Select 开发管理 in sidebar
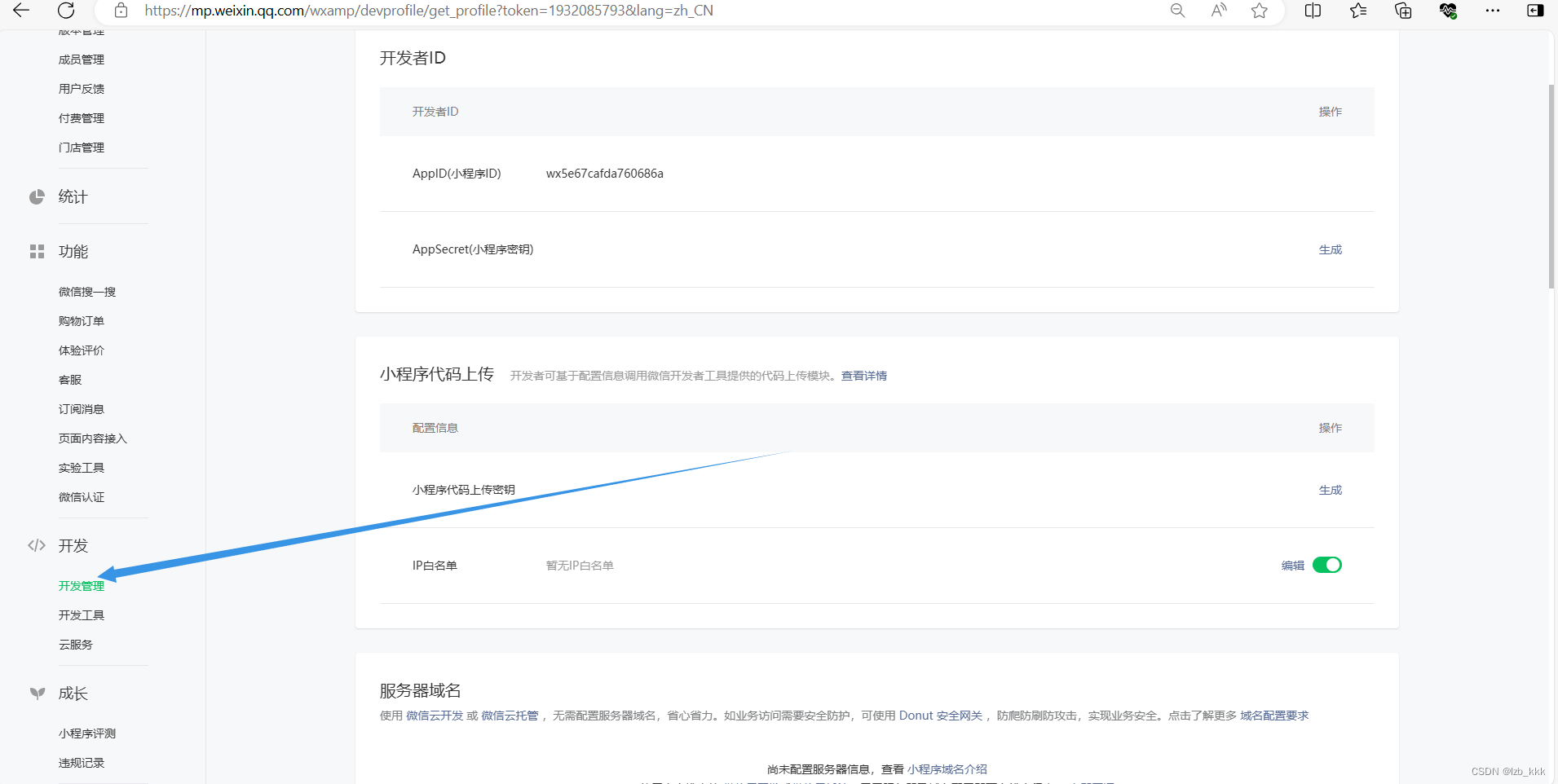This screenshot has width=1558, height=784. pyautogui.click(x=82, y=586)
